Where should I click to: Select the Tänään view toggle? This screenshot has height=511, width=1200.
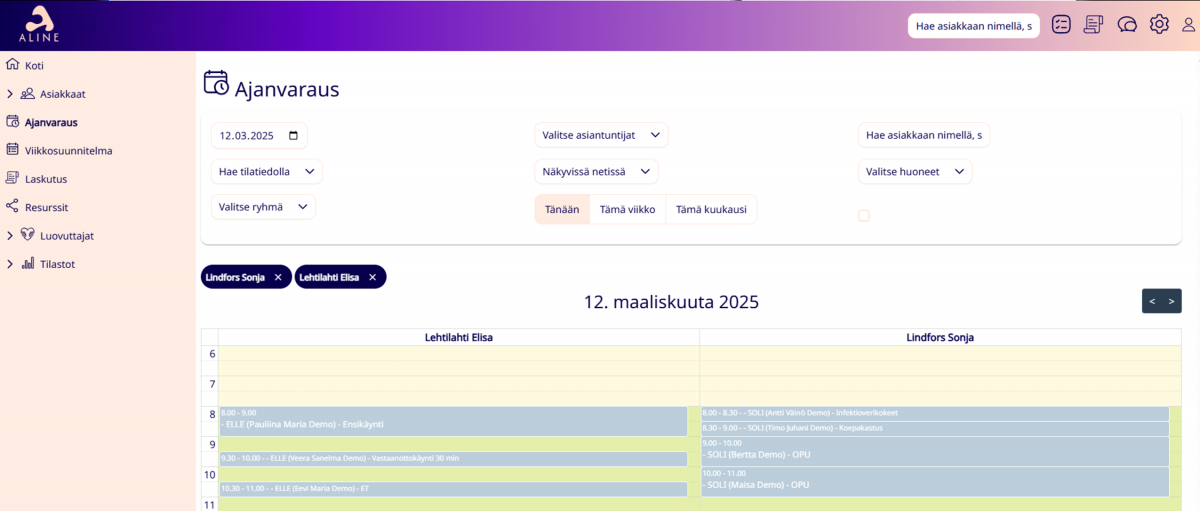(561, 209)
